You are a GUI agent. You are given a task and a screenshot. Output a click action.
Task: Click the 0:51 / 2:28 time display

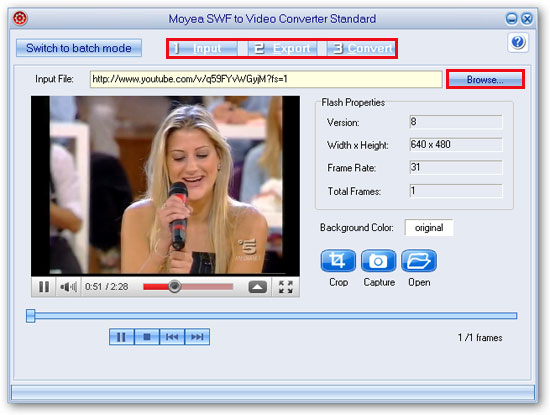point(106,287)
